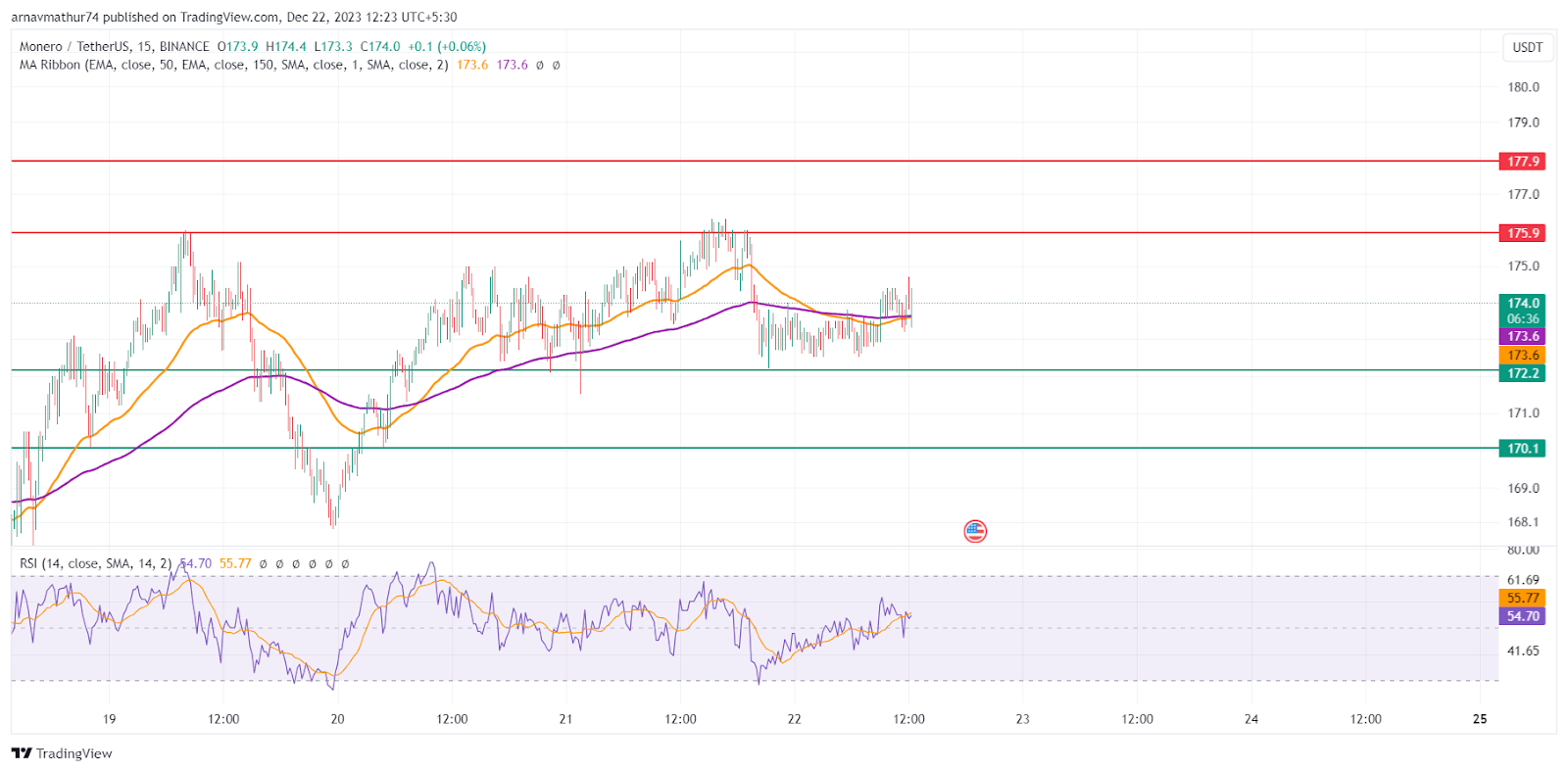Click the +0.1 (+0.06%) change value

[x=447, y=46]
